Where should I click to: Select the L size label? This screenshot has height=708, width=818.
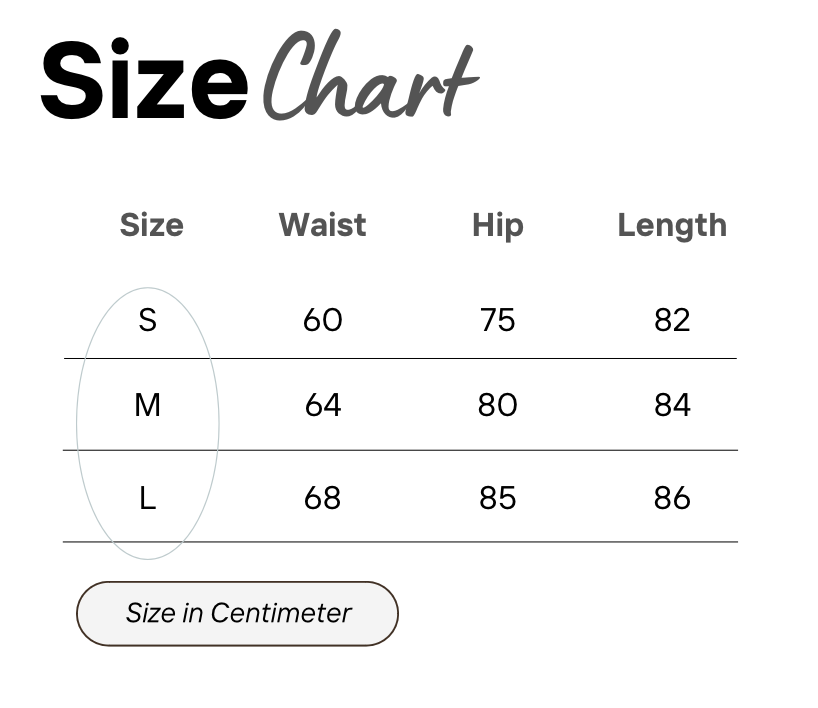coord(148,498)
